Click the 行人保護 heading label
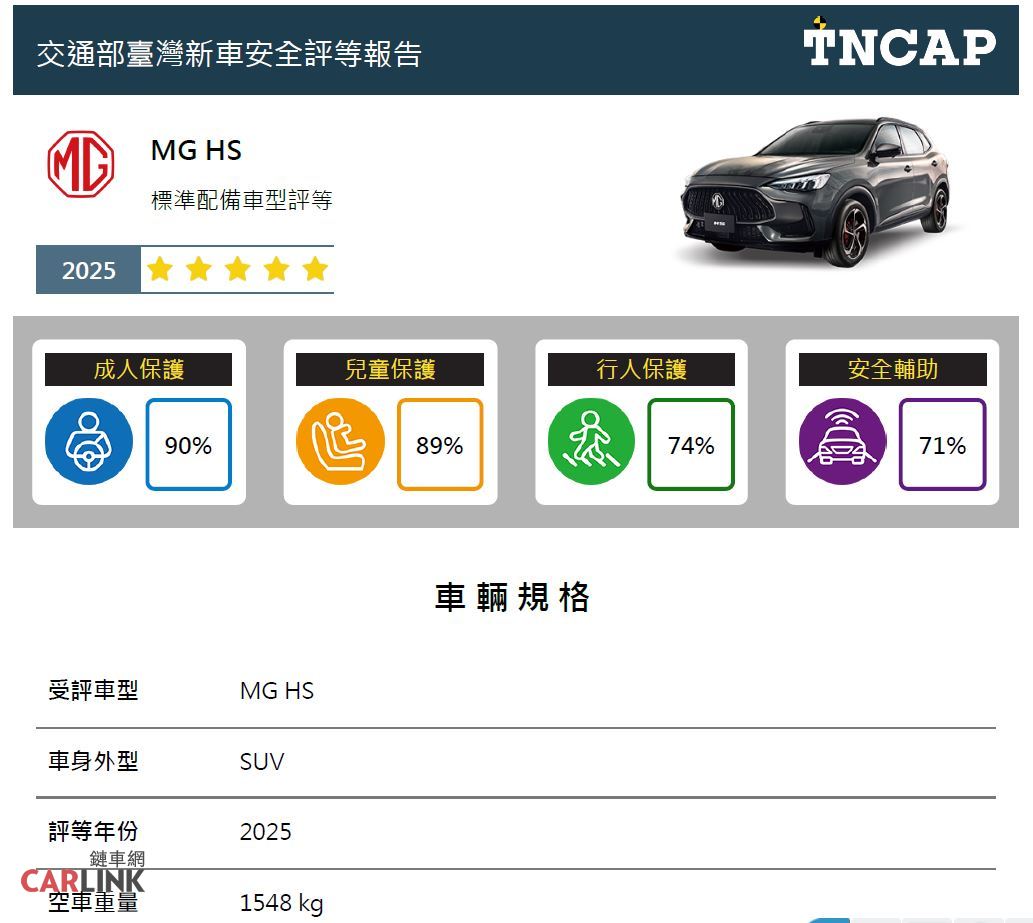Viewport: 1033px width, 923px height. tap(641, 369)
